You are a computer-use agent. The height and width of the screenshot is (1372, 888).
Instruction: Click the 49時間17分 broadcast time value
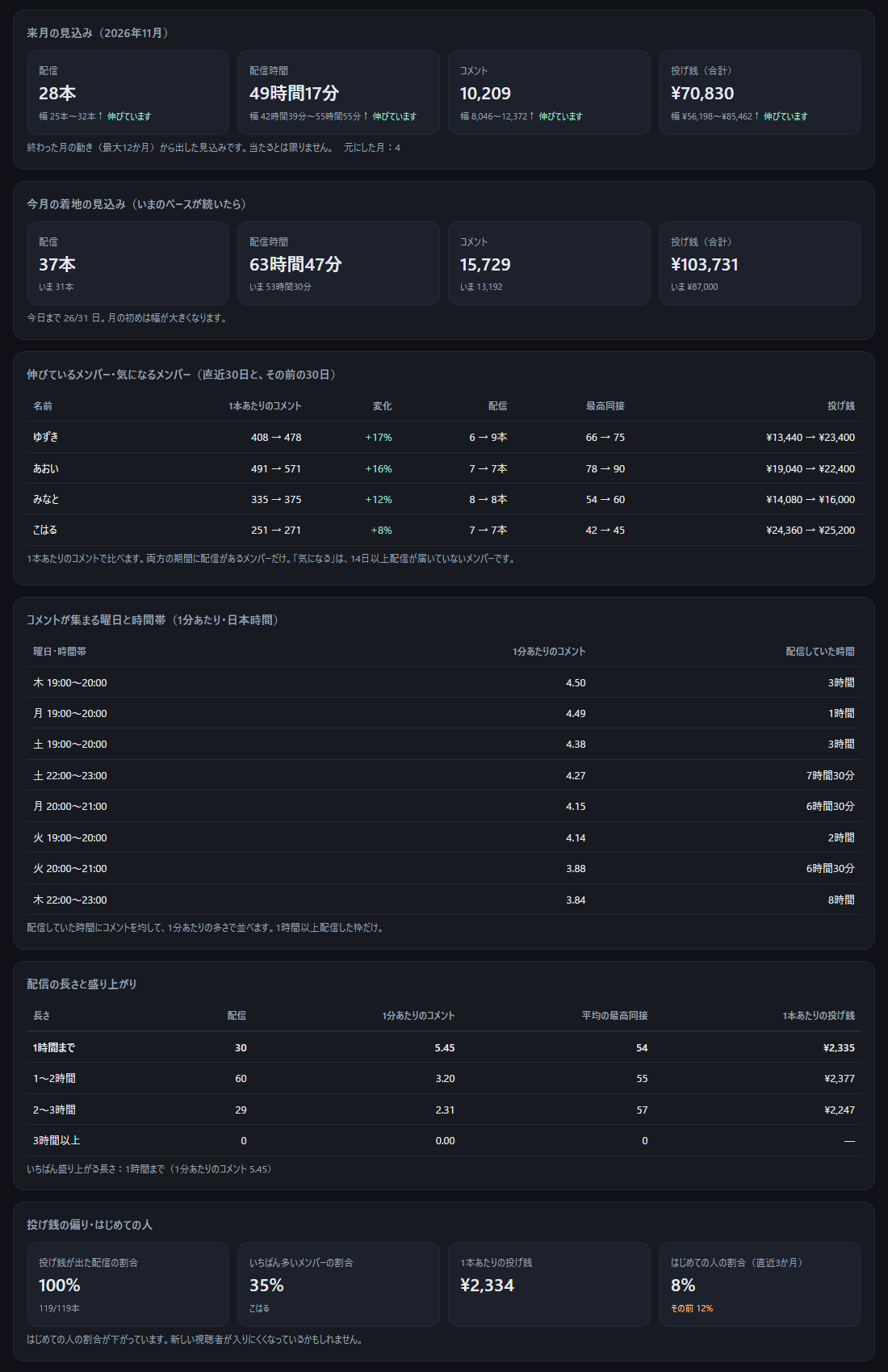[294, 94]
